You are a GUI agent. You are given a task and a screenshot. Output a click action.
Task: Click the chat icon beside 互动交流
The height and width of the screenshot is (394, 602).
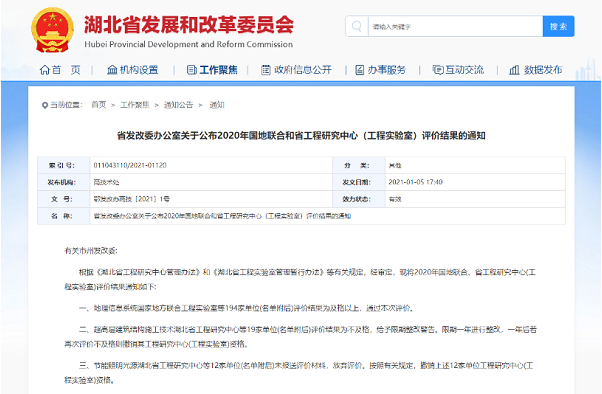[438, 70]
